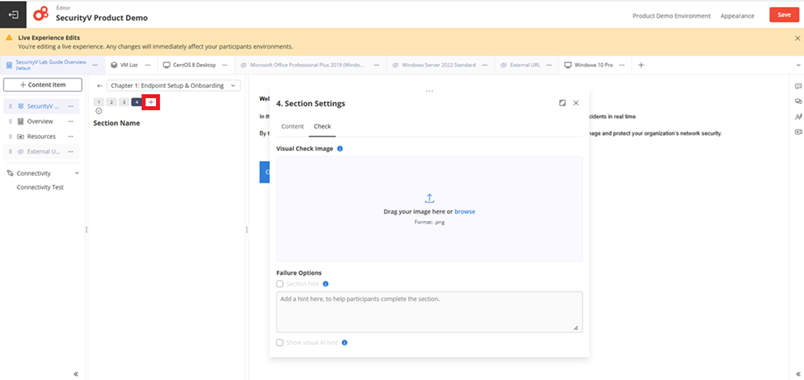Open the Visual Check Image info tooltip icon

coord(340,149)
